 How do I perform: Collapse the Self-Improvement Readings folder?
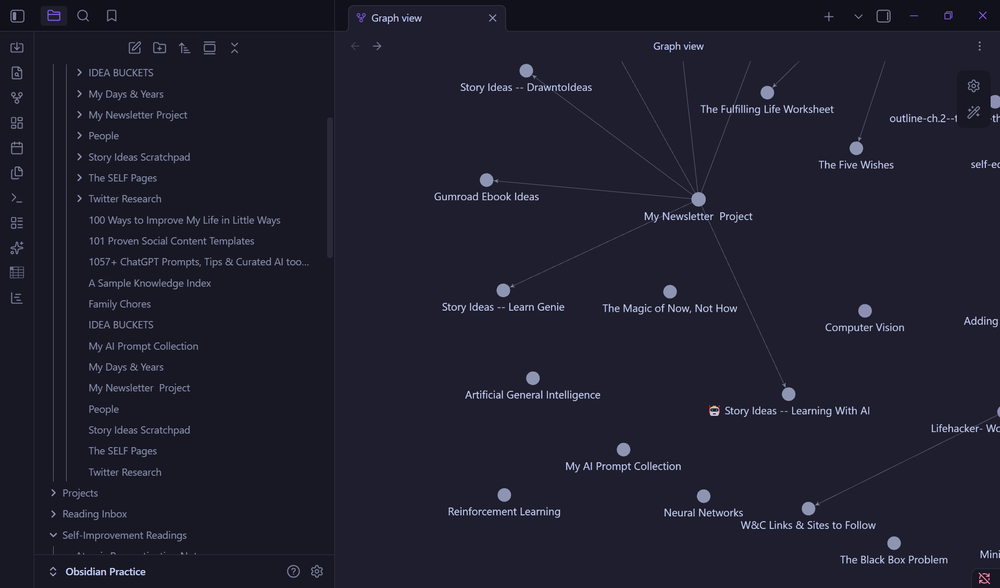click(53, 535)
